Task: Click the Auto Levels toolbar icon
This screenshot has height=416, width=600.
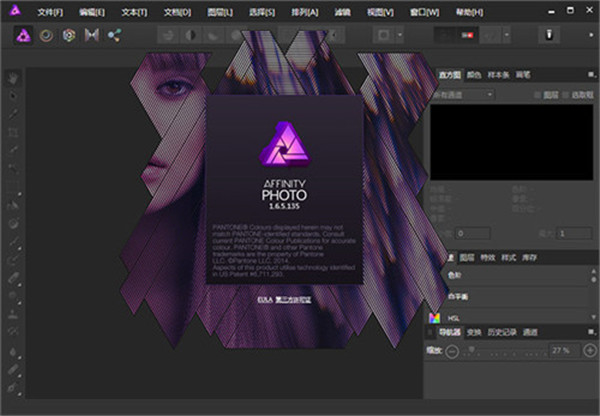Action: pyautogui.click(x=168, y=36)
